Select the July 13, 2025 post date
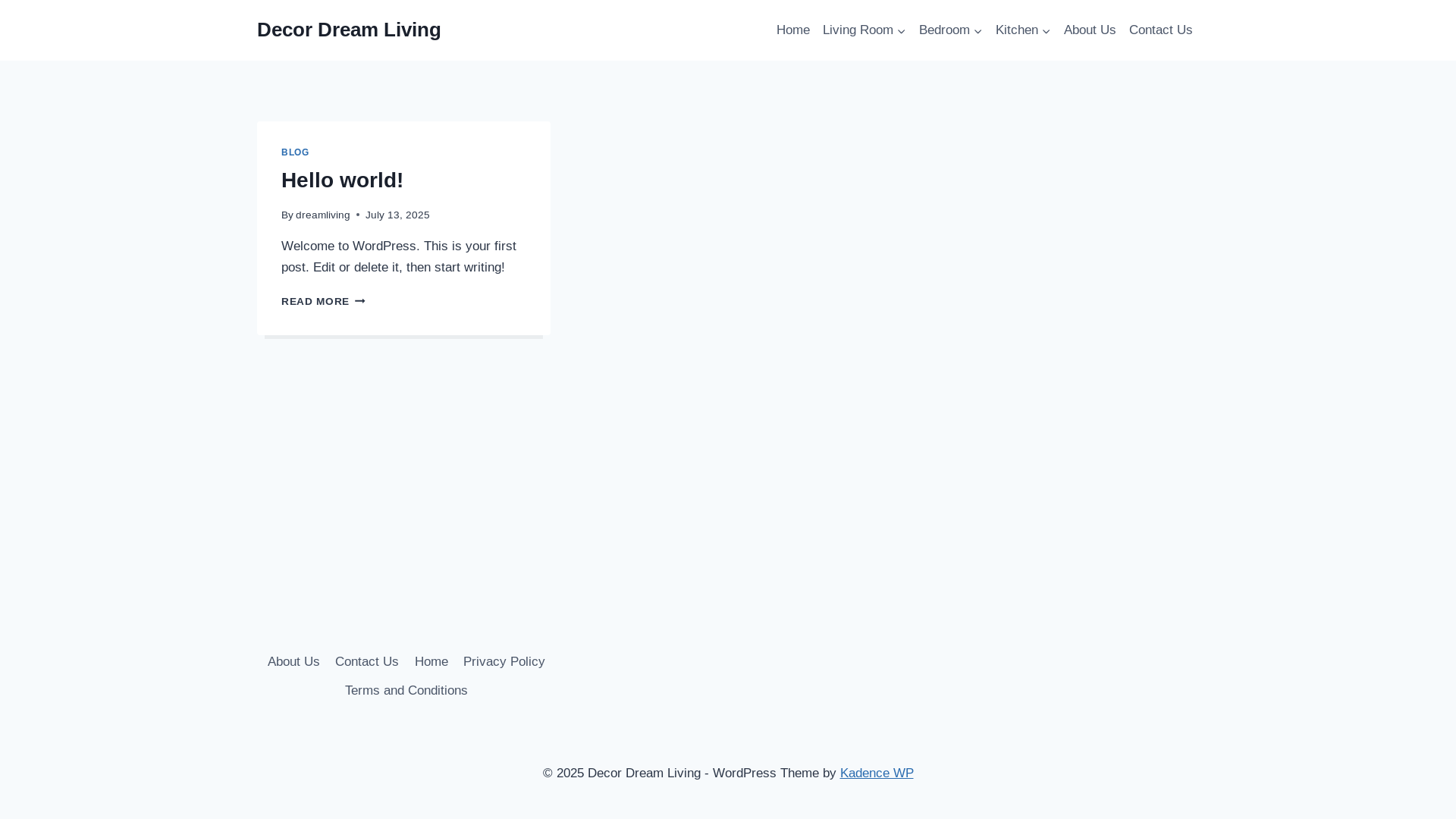 tap(397, 215)
